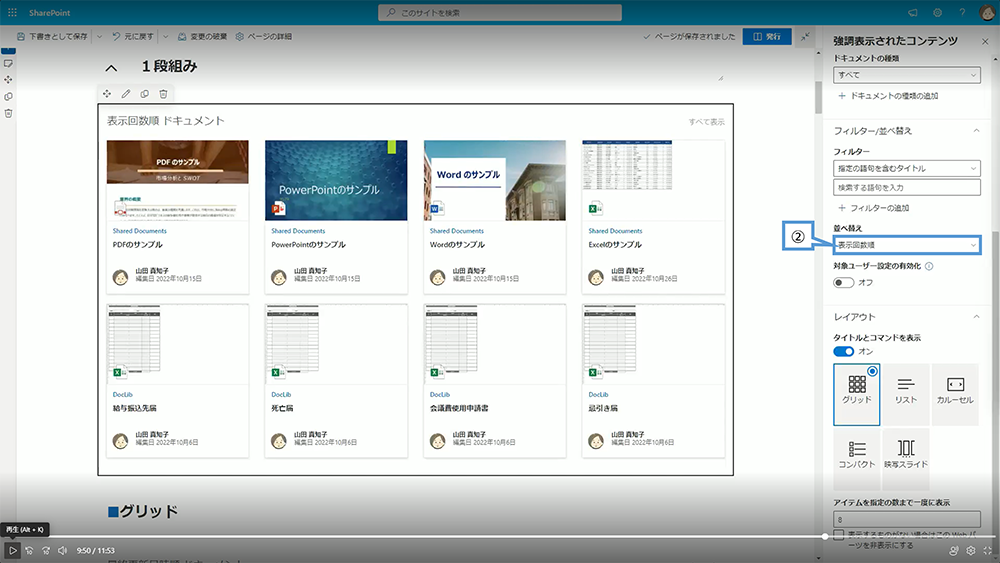Open ページの詳細 in the command bar

point(263,37)
